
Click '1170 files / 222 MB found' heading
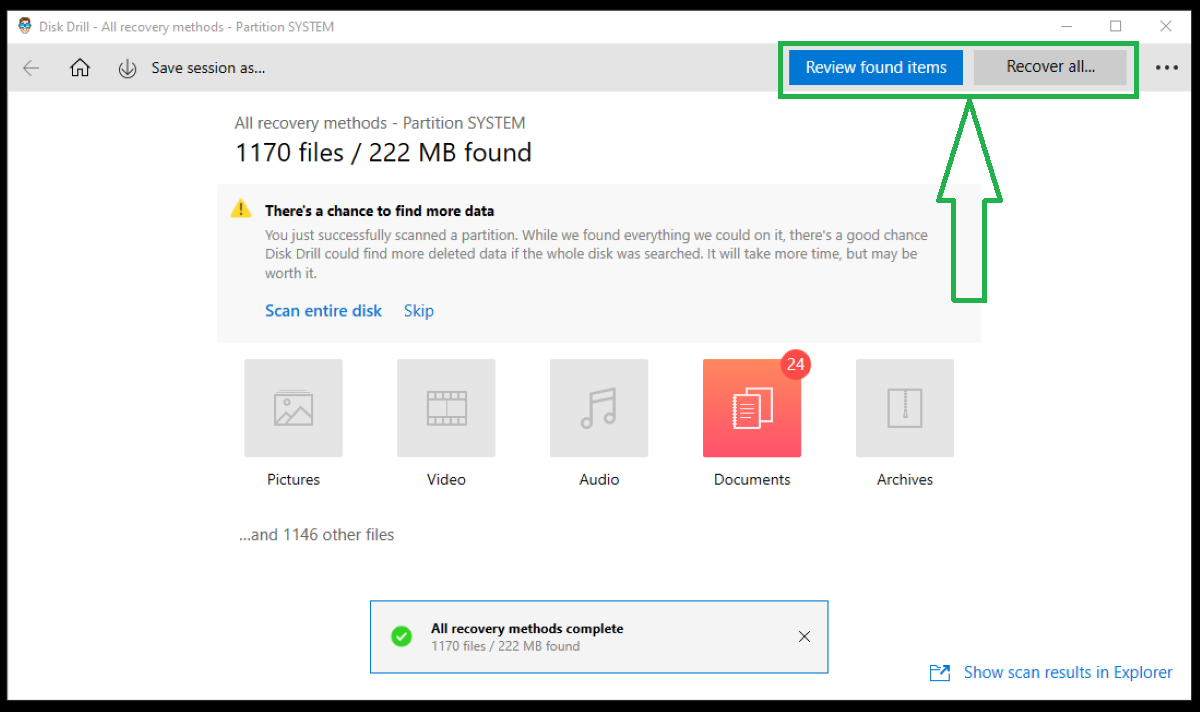[383, 153]
